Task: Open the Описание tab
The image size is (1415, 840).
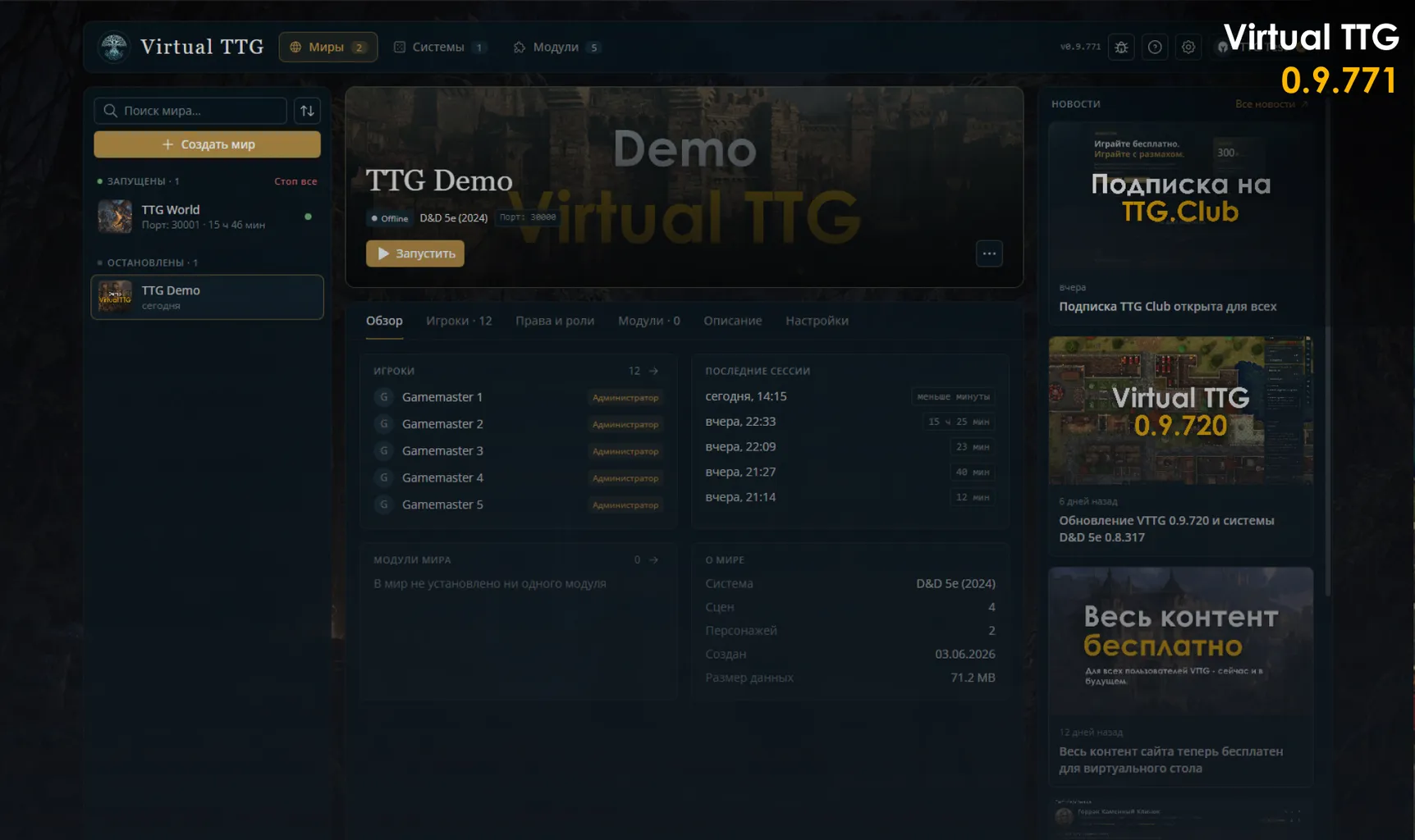Action: pyautogui.click(x=733, y=321)
